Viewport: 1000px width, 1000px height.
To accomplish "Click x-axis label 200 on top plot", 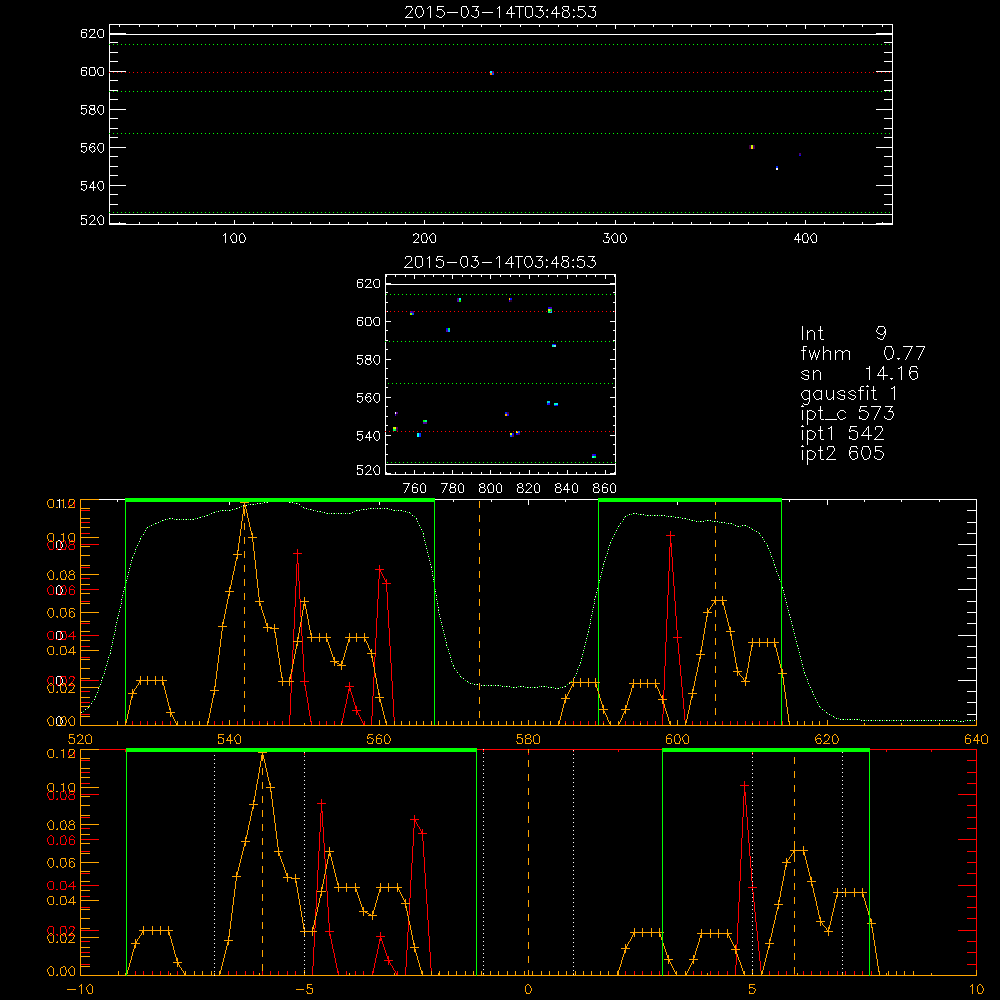I will pyautogui.click(x=424, y=239).
